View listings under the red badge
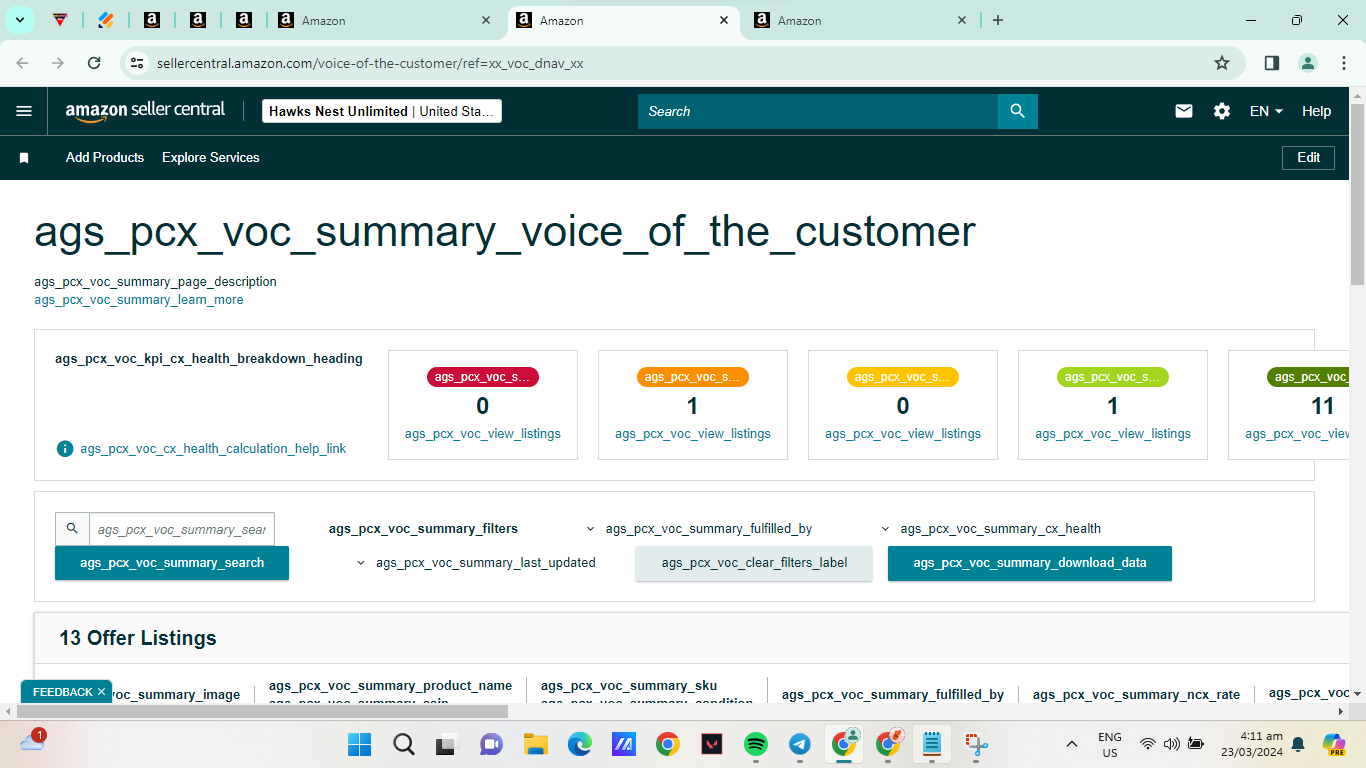 point(483,433)
